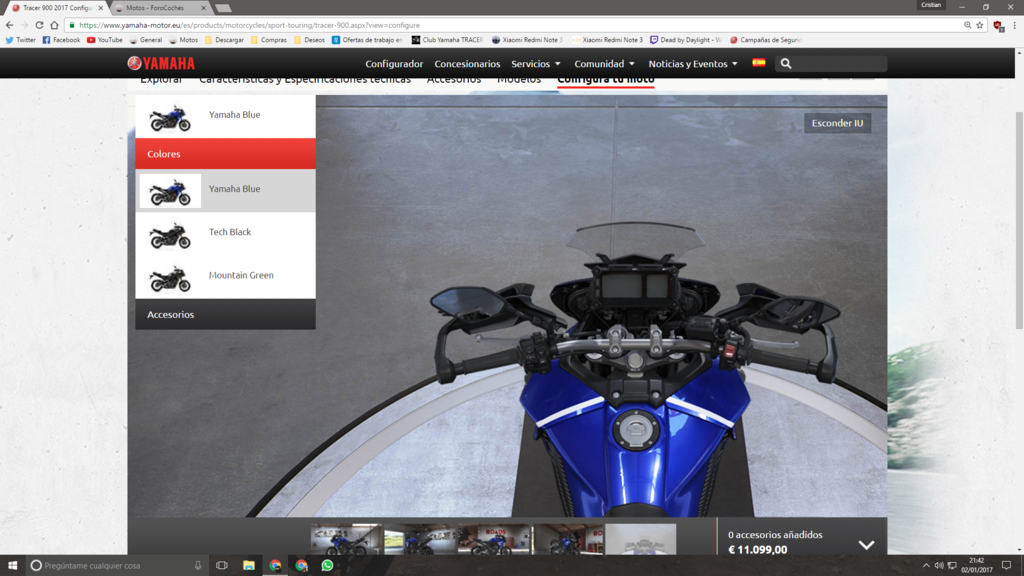Open the Twitter bookmark

tap(20, 40)
